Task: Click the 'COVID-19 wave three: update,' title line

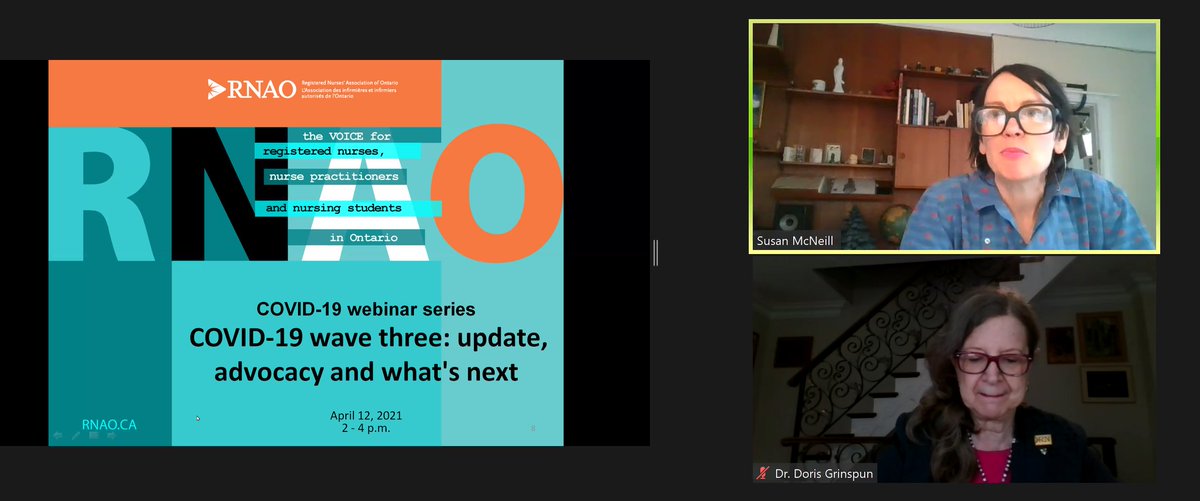Action: pos(369,339)
